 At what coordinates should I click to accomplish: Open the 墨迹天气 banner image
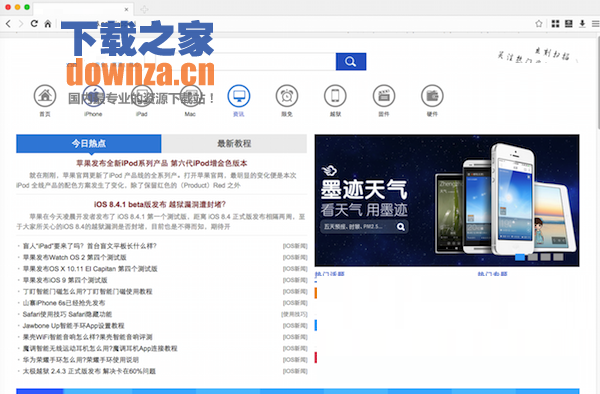coord(447,200)
